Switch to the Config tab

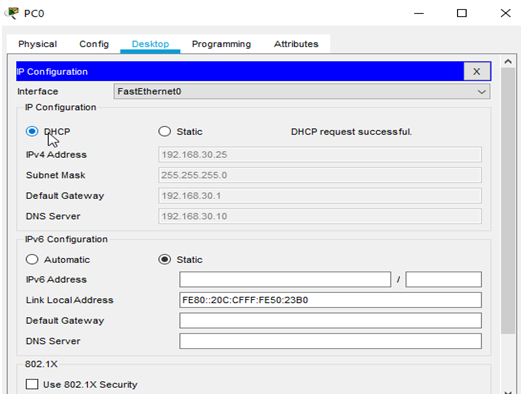tap(94, 44)
